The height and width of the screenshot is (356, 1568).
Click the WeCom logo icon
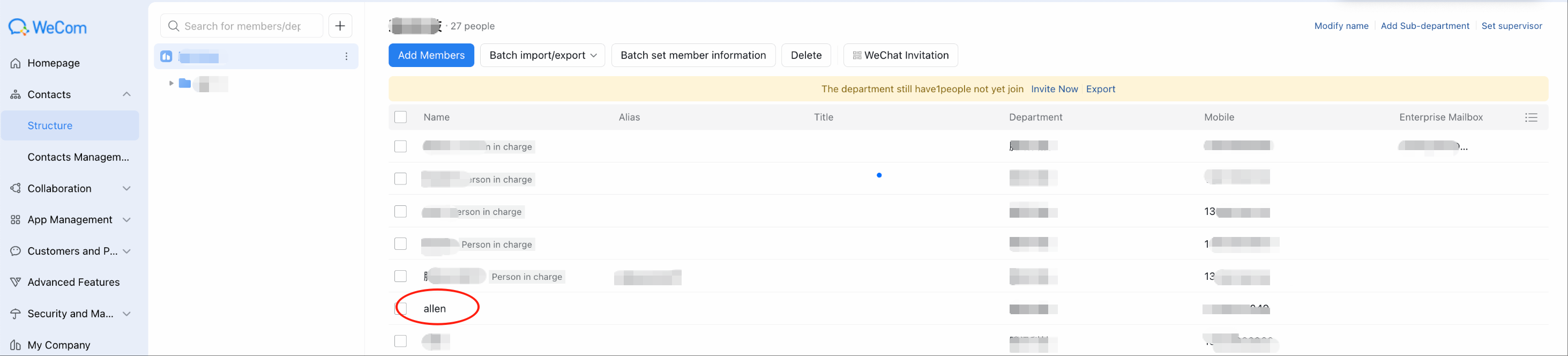[x=18, y=27]
